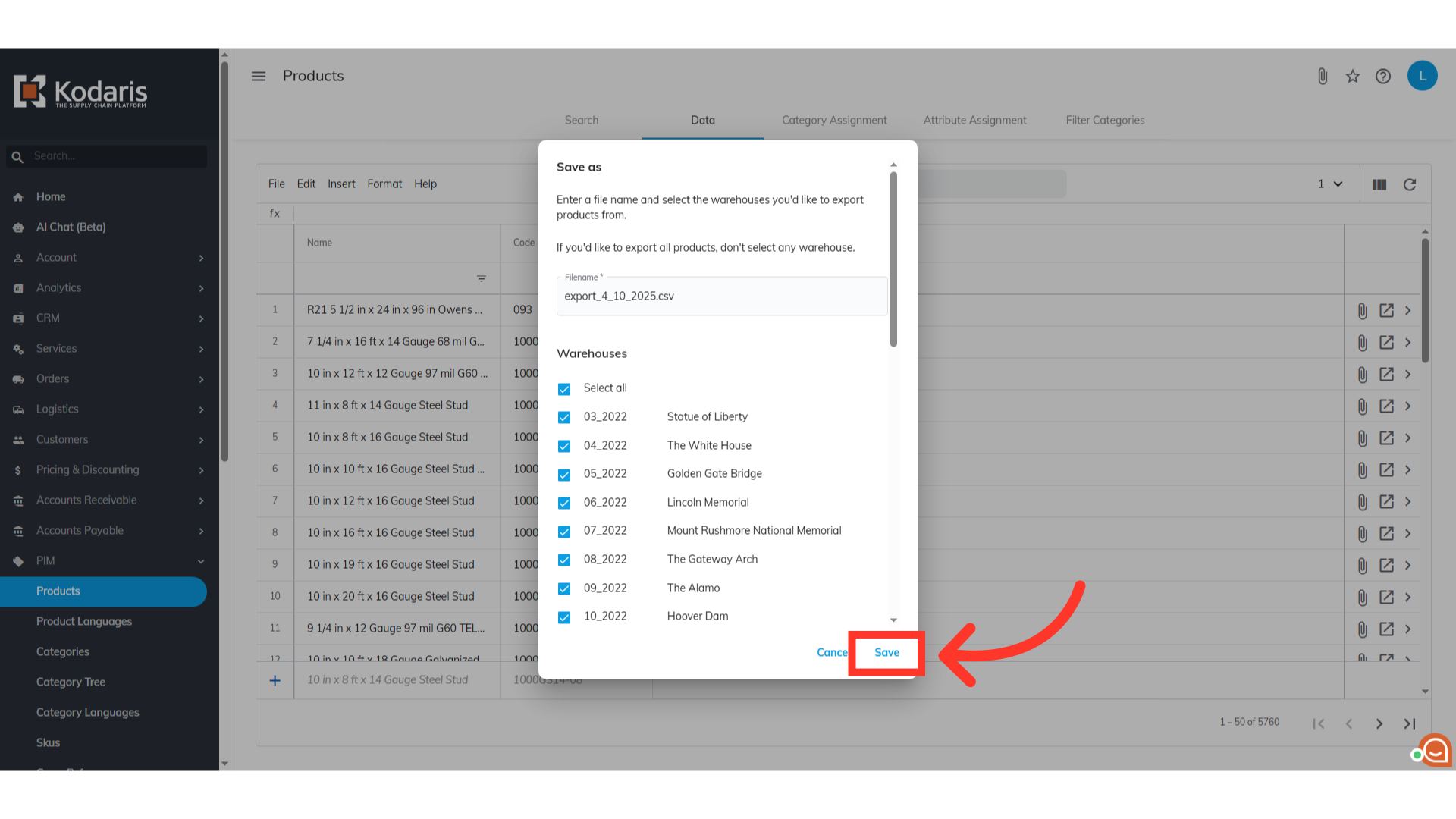Click the hamburger menu icon
The height and width of the screenshot is (819, 1456).
pos(259,76)
